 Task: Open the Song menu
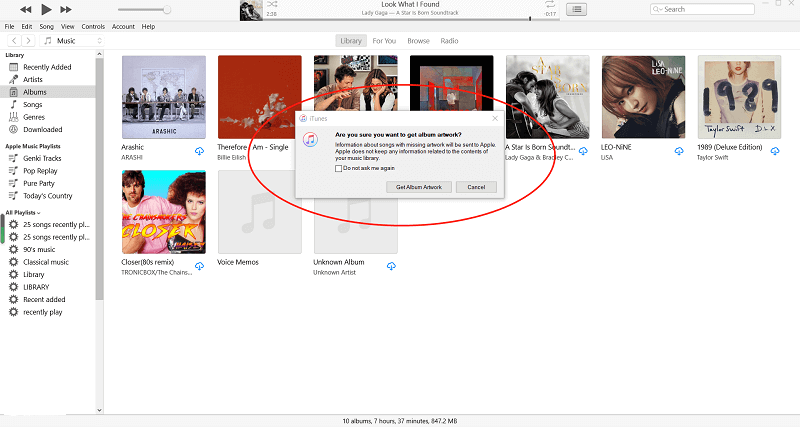(x=46, y=27)
